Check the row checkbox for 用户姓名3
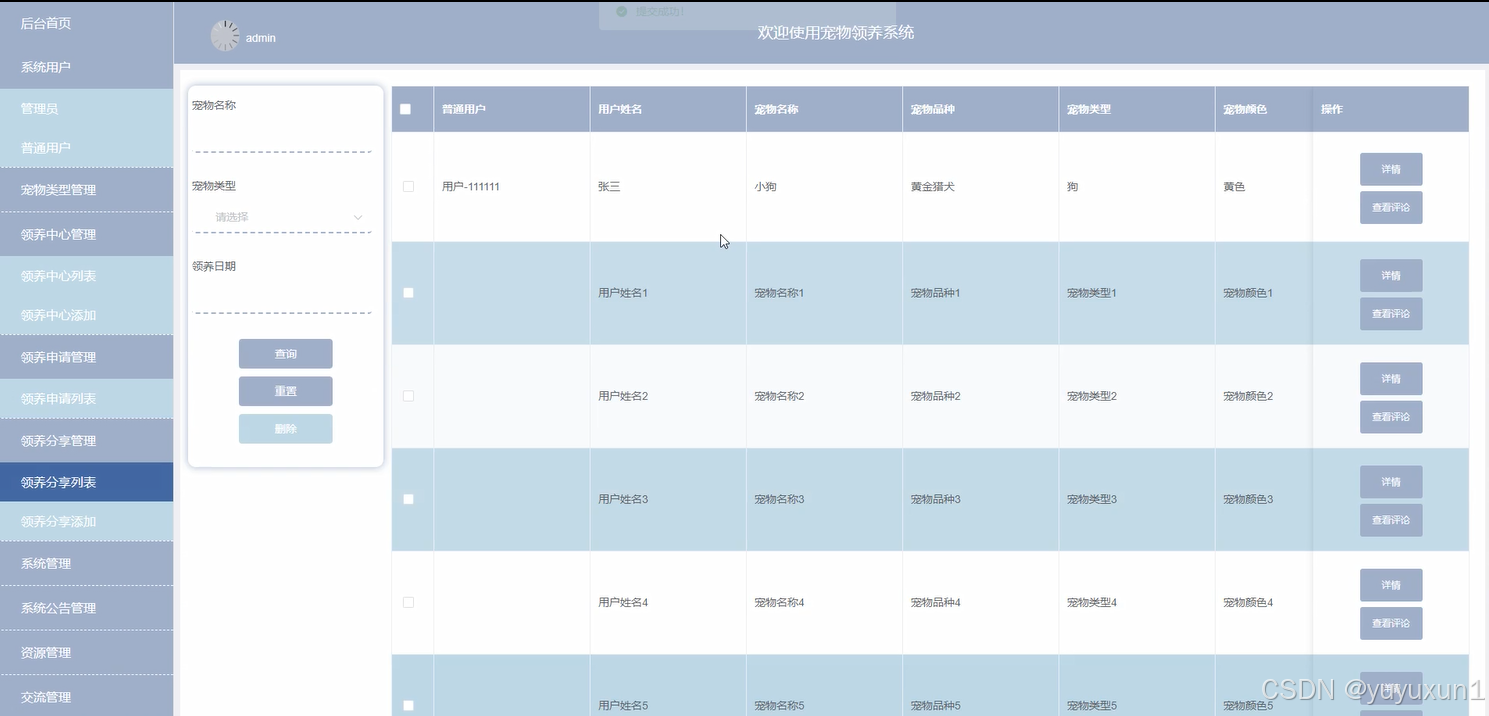Screen dimensions: 1489x716 pyautogui.click(x=408, y=499)
